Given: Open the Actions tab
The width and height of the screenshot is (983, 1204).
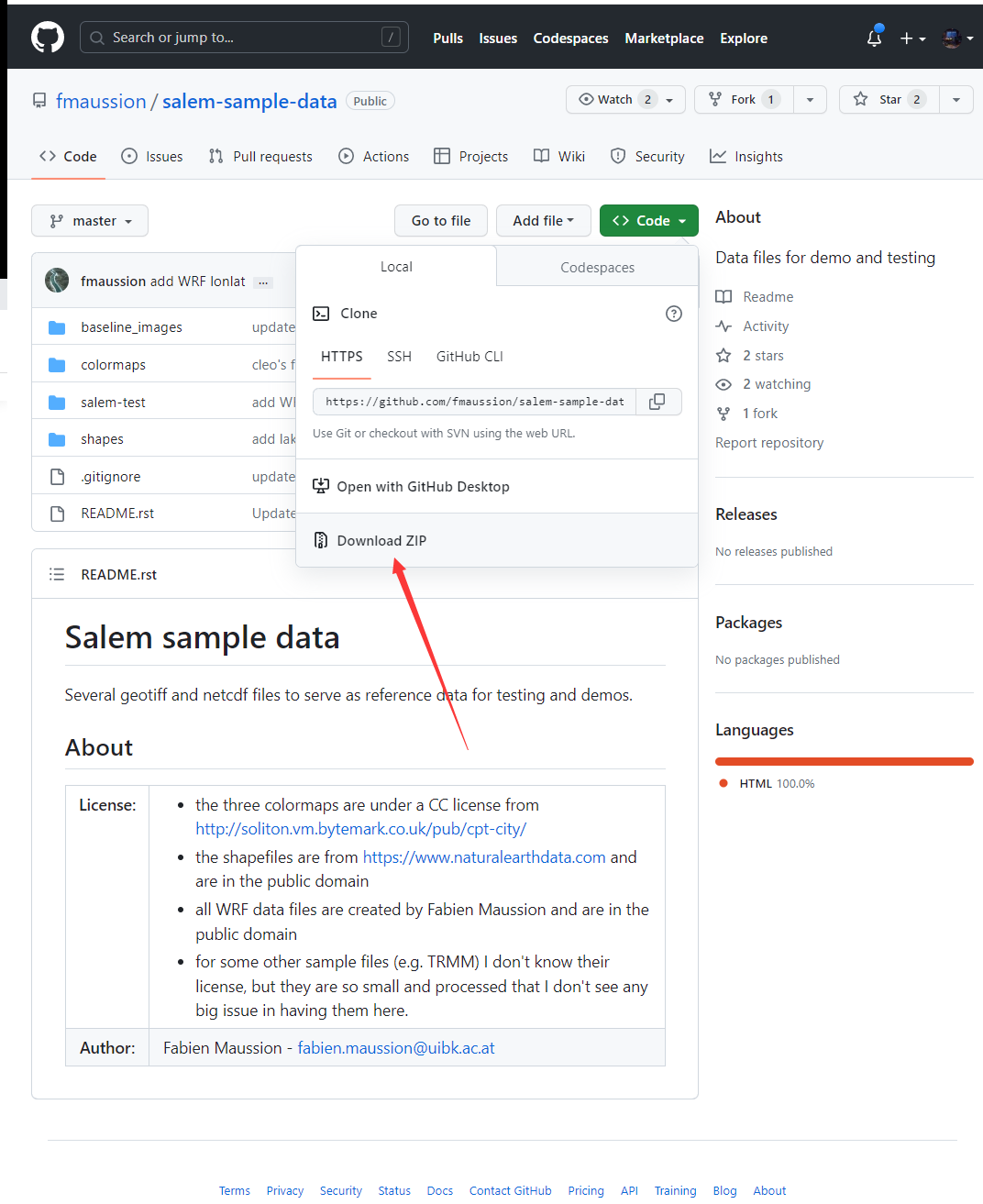Looking at the screenshot, I should click(374, 157).
